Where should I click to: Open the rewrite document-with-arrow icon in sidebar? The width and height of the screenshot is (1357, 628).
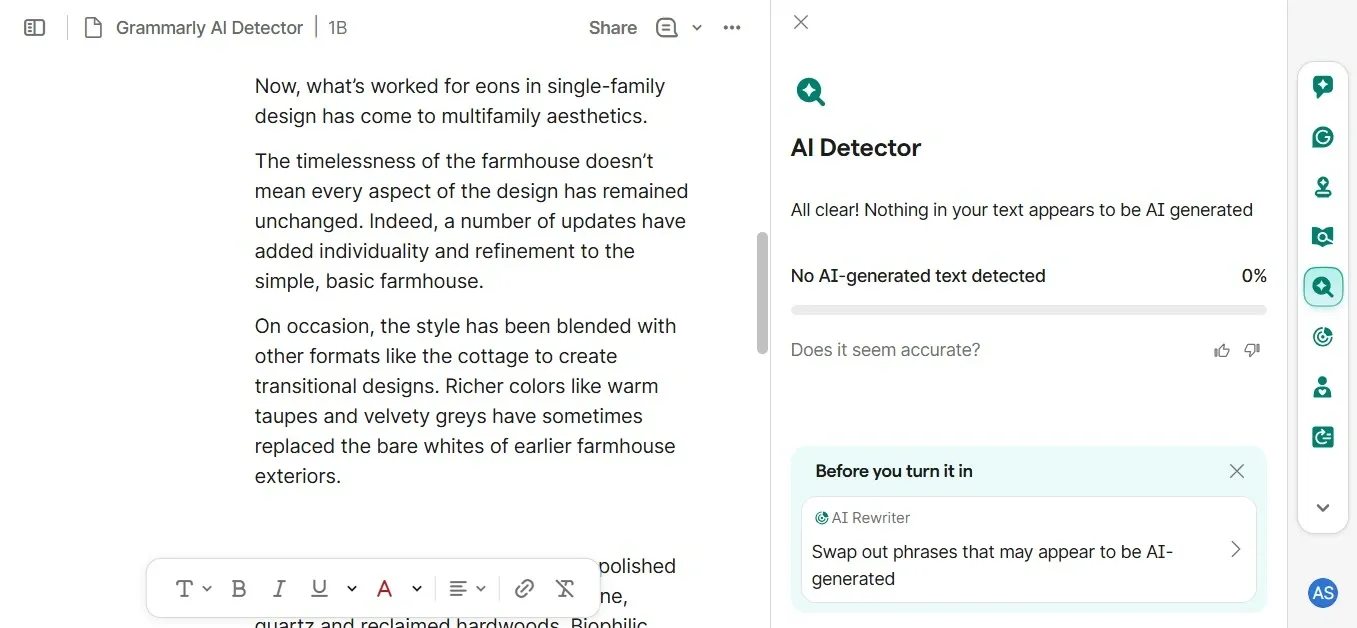pyautogui.click(x=1322, y=437)
